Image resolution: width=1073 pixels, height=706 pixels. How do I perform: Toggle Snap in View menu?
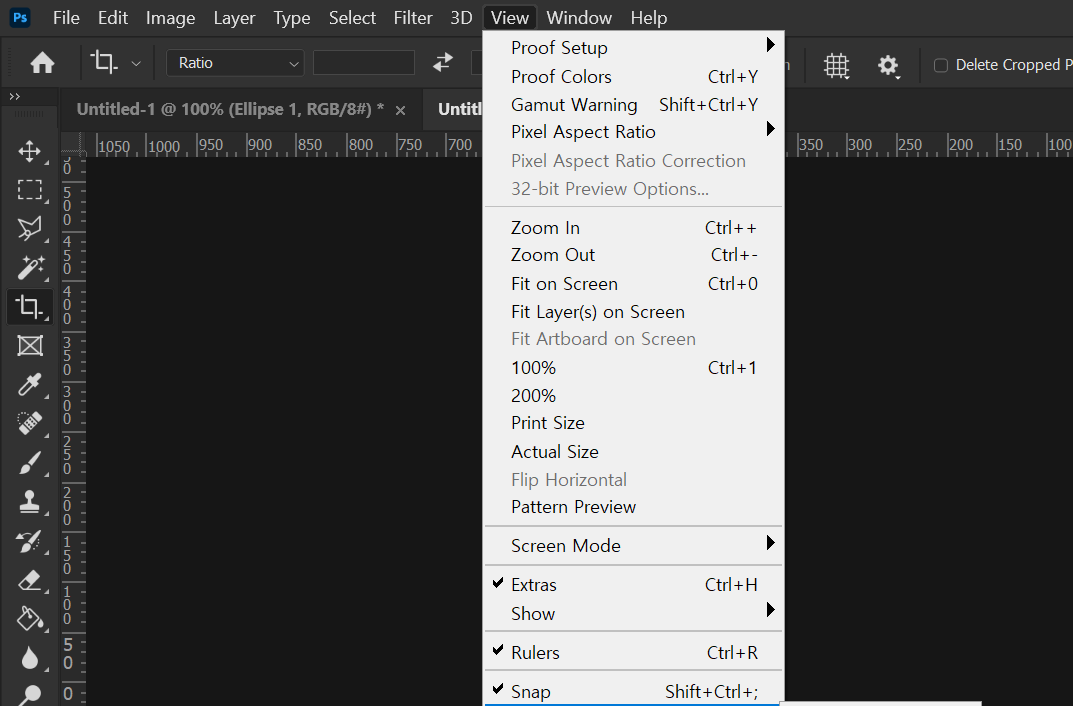(634, 692)
